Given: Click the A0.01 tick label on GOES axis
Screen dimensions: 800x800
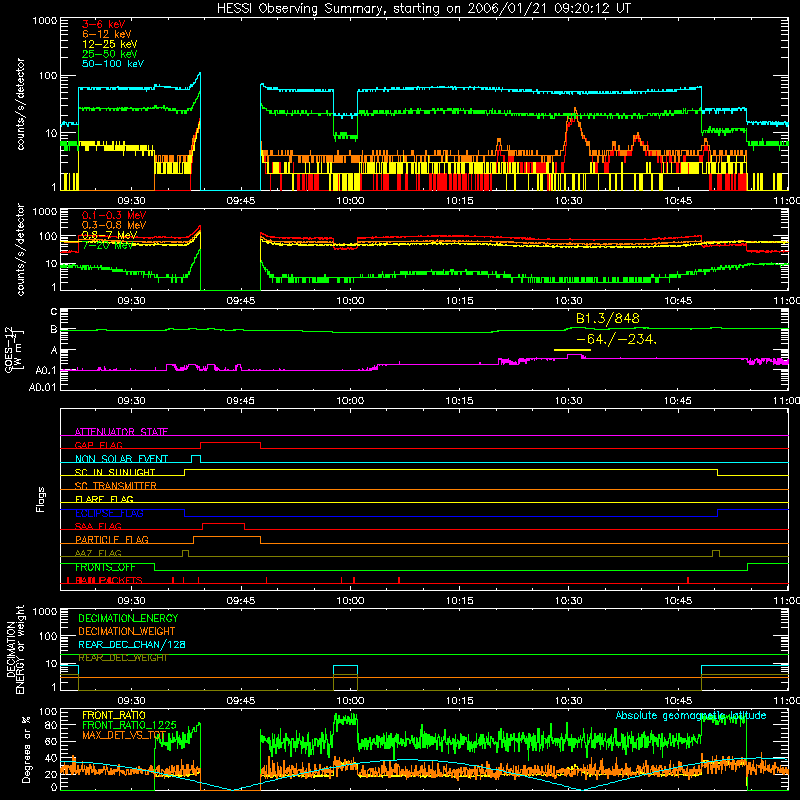Looking at the screenshot, I should (x=42, y=387).
